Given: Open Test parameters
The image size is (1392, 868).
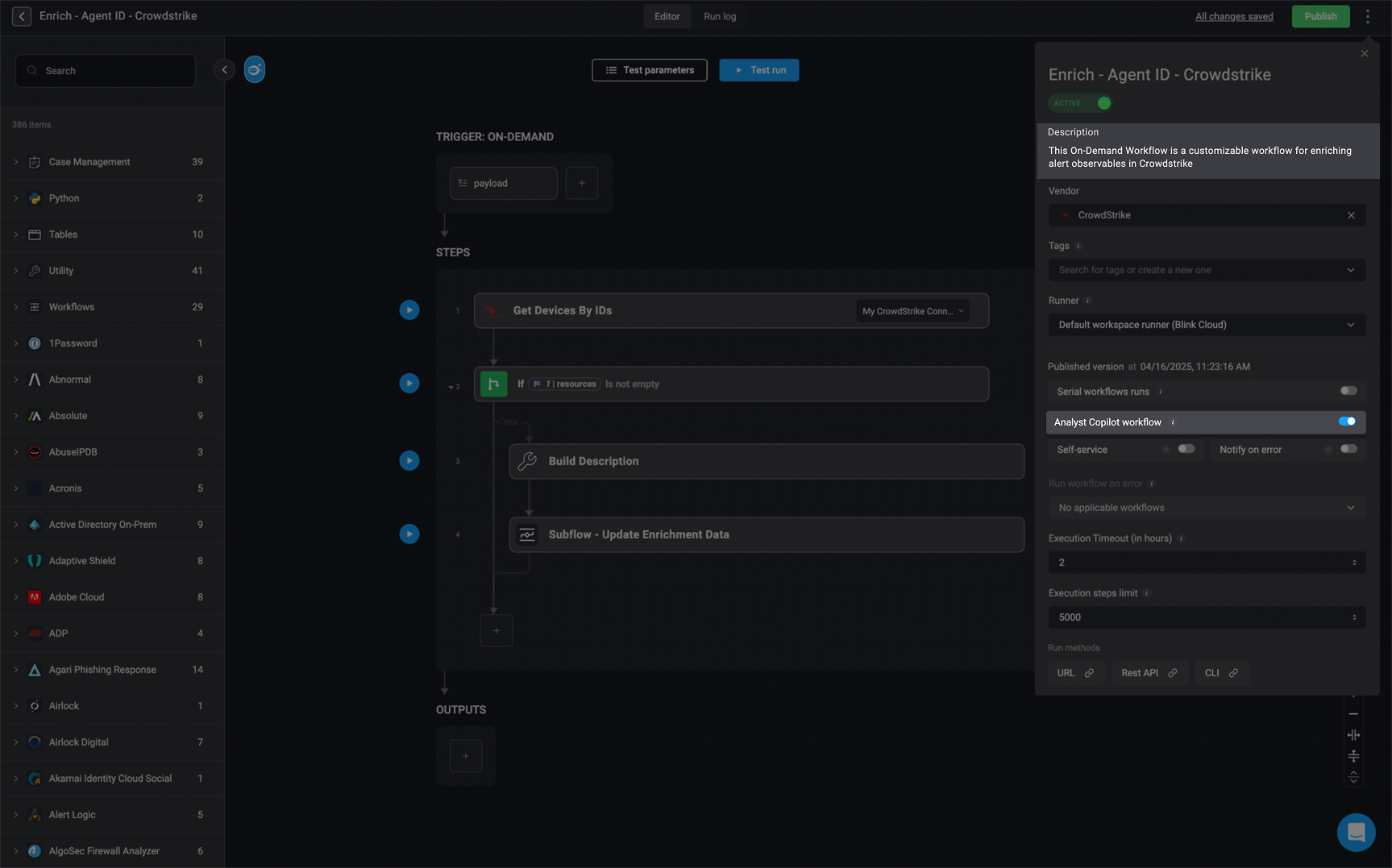Looking at the screenshot, I should pos(650,70).
